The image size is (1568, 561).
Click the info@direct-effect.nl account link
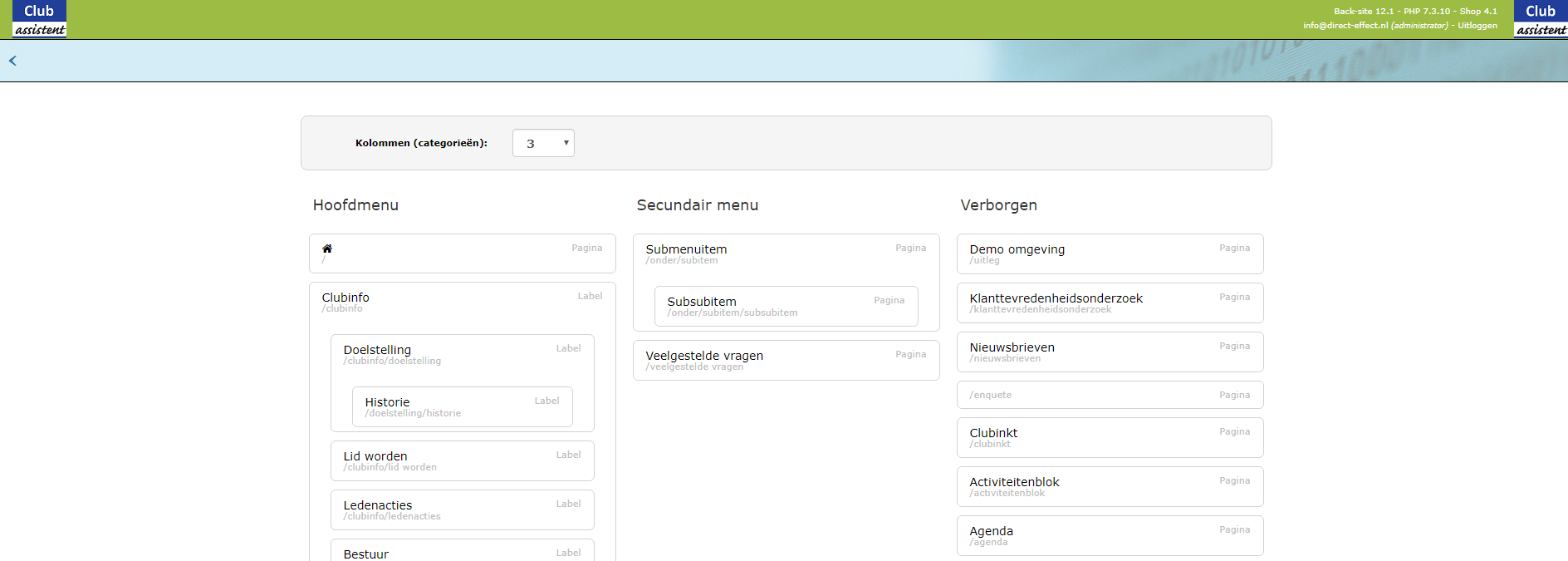1345,26
